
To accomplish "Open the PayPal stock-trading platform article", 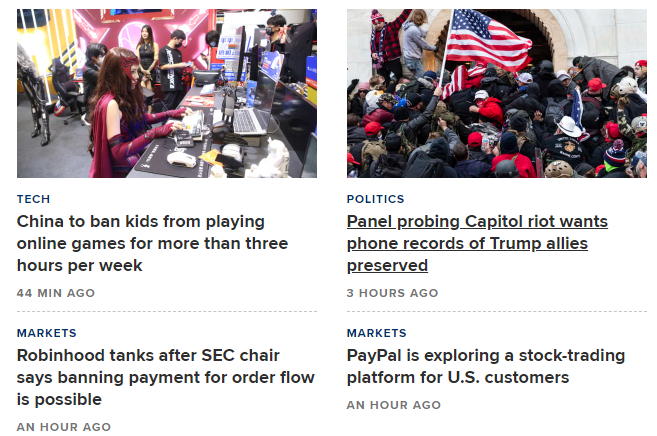I will [x=485, y=366].
